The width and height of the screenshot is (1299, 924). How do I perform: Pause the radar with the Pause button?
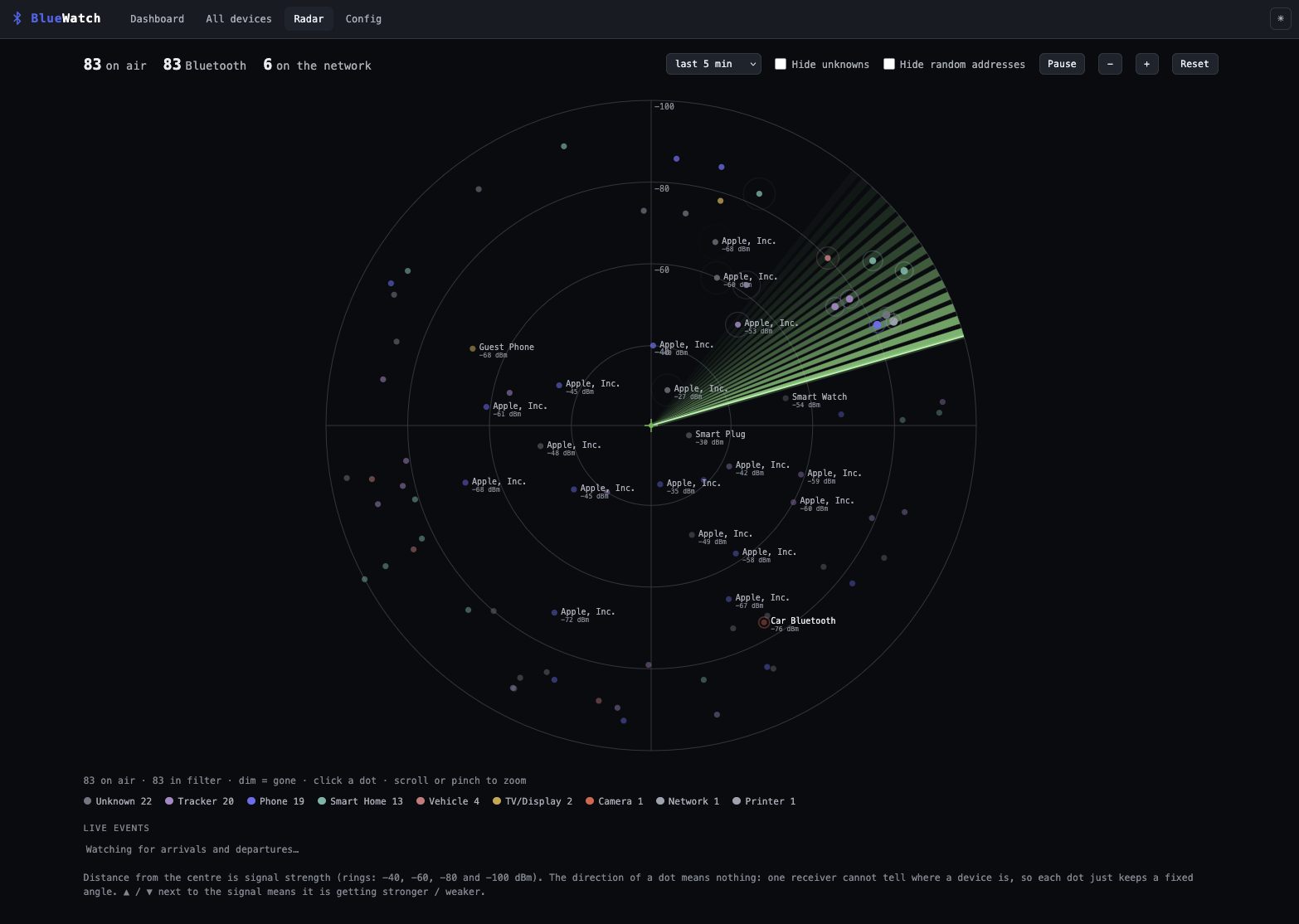1062,64
